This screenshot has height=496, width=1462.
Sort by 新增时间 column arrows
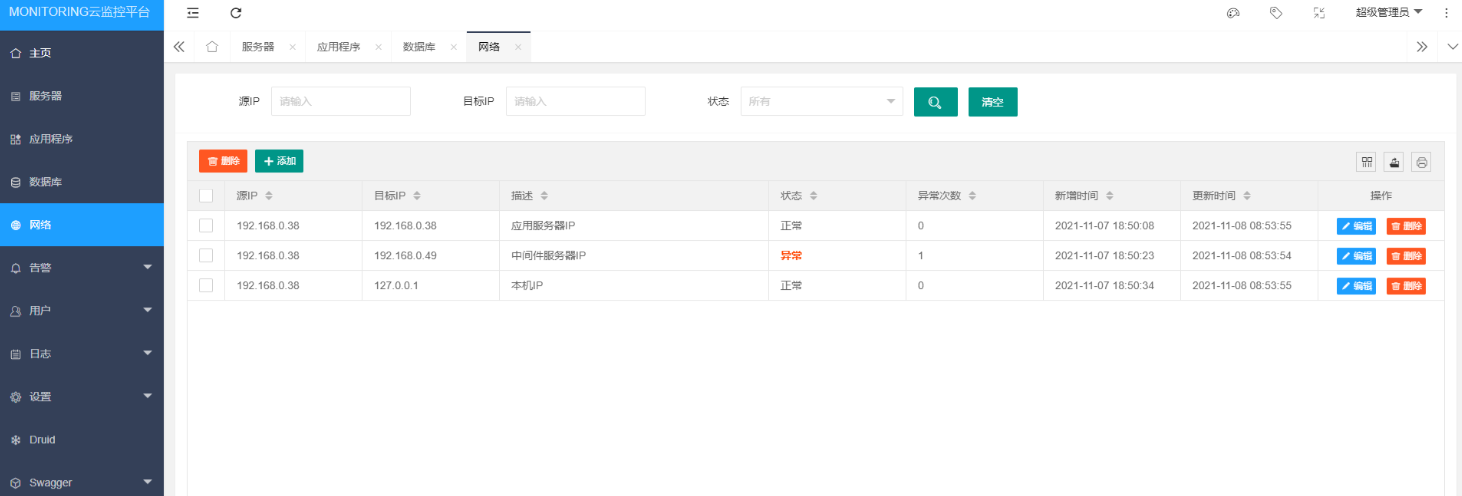pos(1110,196)
